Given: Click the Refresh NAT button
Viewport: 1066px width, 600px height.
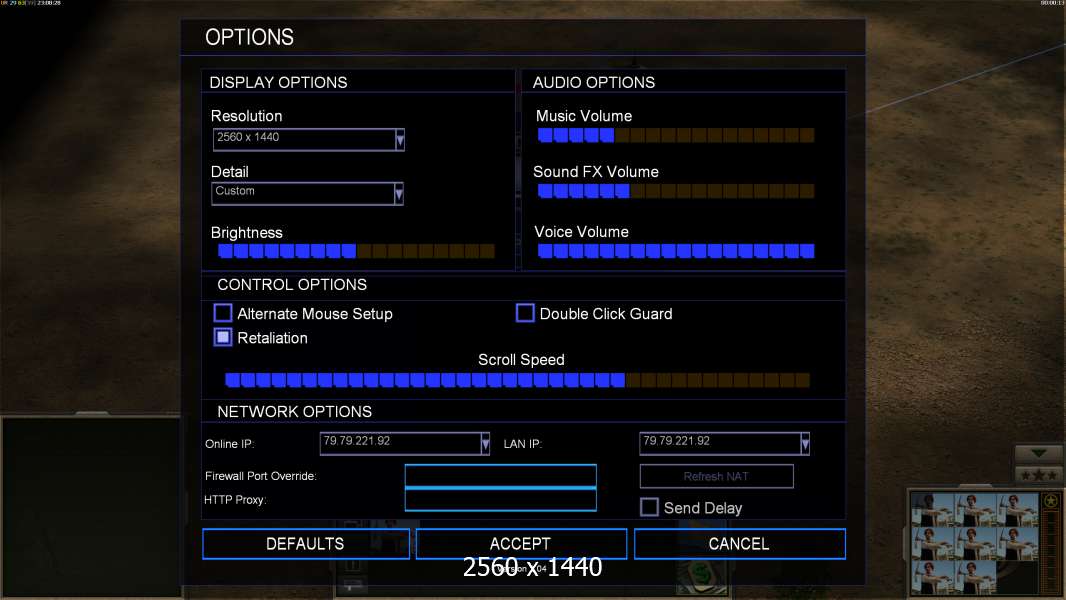Looking at the screenshot, I should [x=716, y=476].
